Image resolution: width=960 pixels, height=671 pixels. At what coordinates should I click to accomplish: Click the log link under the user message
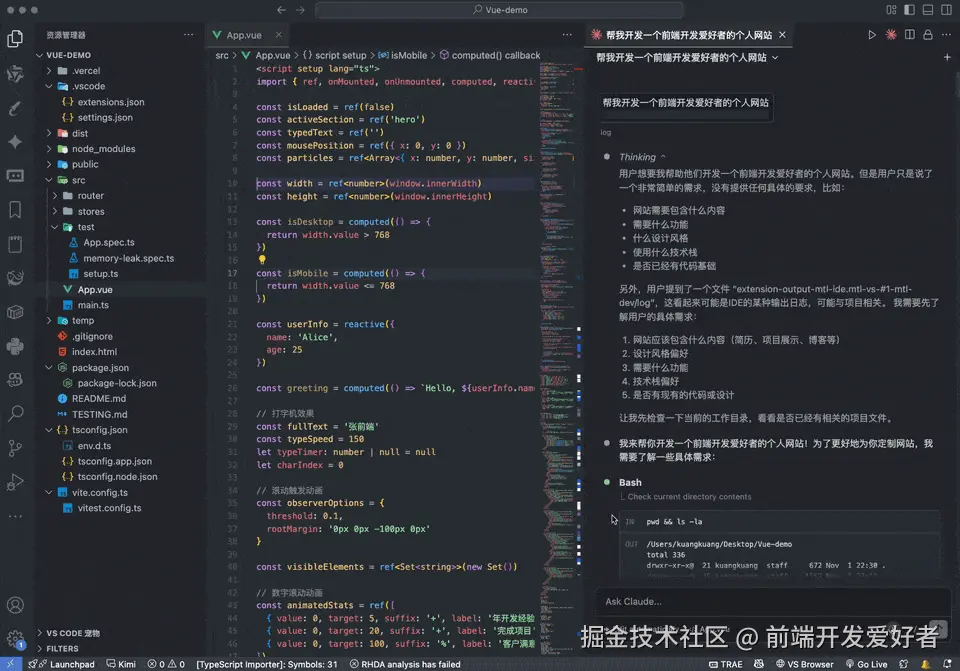[606, 132]
